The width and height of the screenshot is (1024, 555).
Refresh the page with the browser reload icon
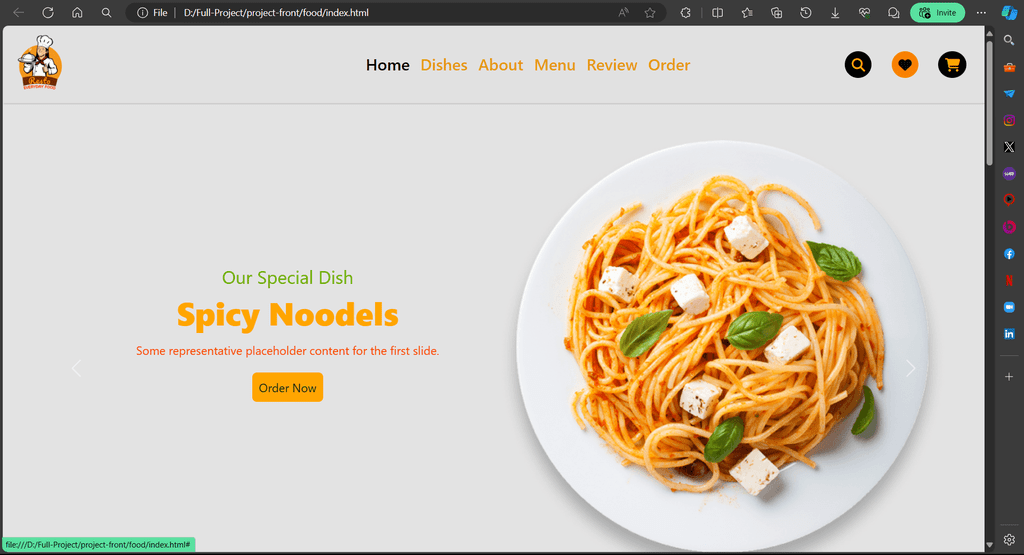coord(48,12)
